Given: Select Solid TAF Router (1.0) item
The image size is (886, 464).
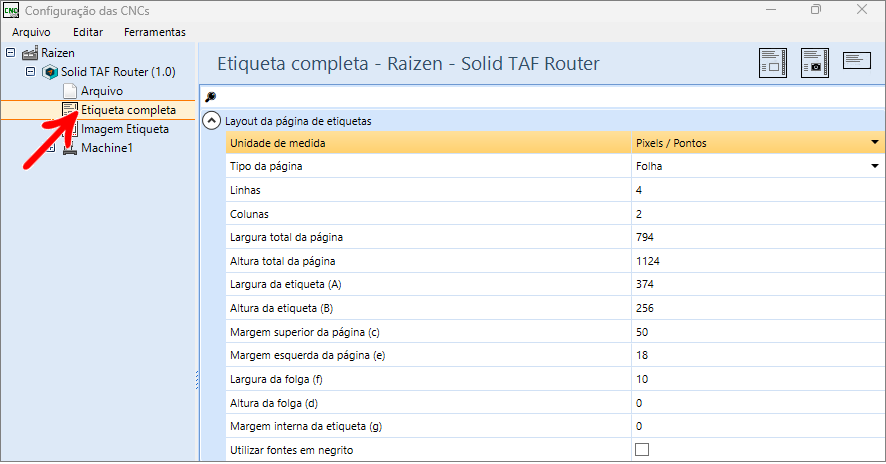Looking at the screenshot, I should pyautogui.click(x=118, y=72).
